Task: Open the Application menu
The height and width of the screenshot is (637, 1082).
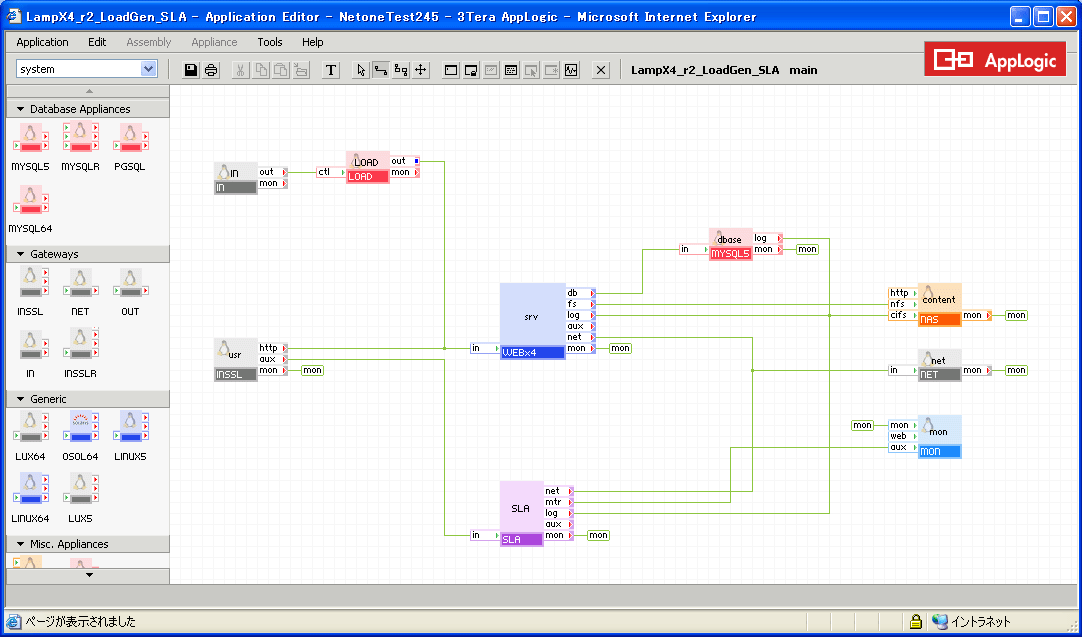Action: pos(42,42)
